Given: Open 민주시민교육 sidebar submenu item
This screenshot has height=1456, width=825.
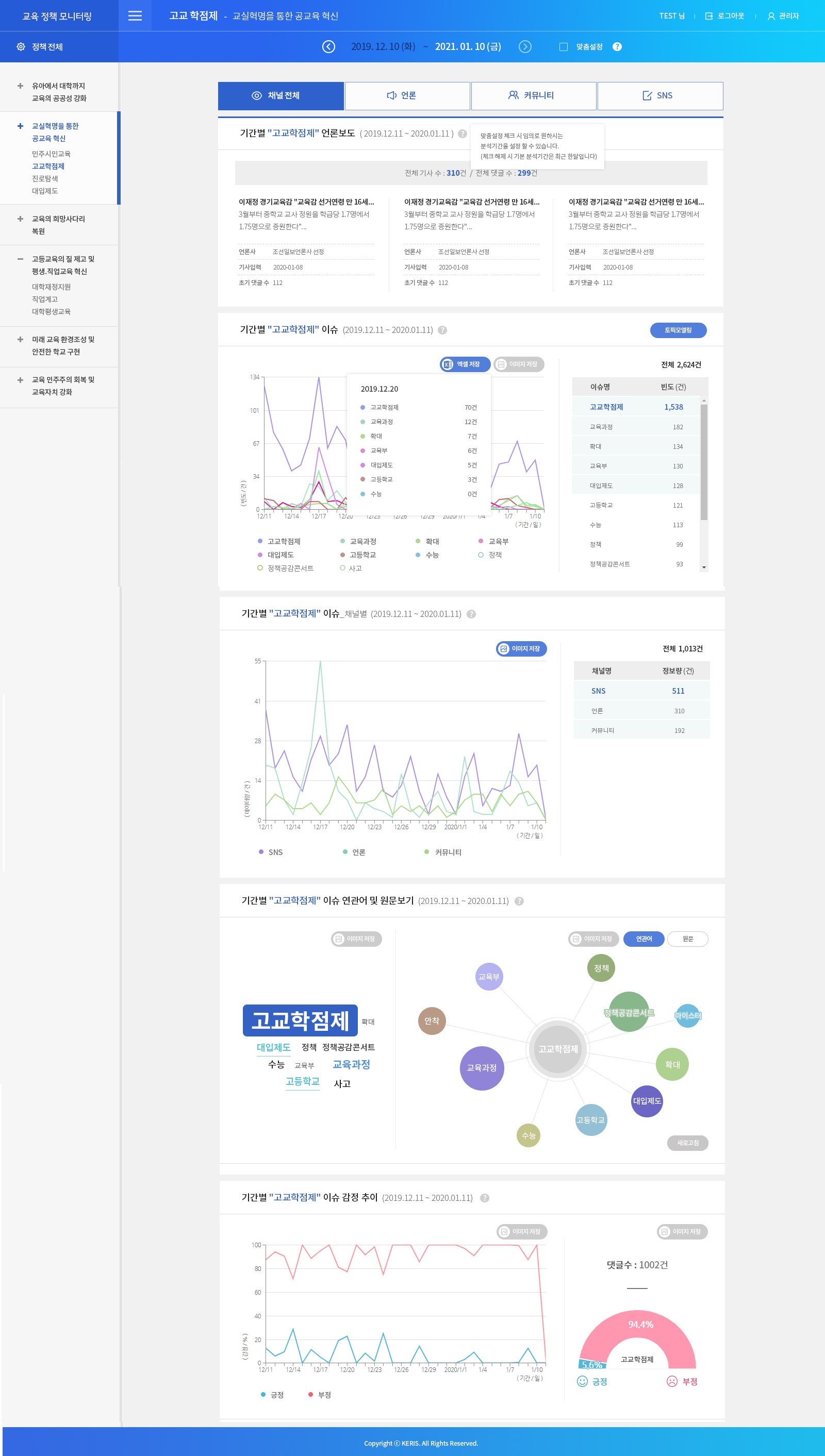Looking at the screenshot, I should point(51,154).
